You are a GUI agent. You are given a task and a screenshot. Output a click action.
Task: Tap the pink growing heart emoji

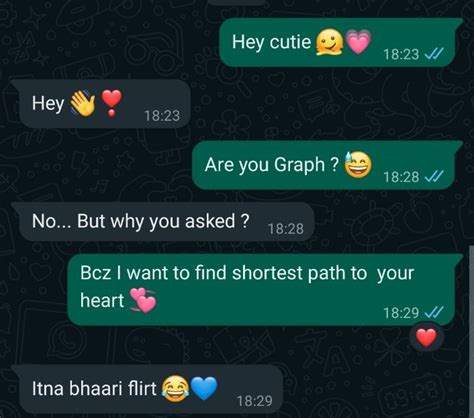click(x=358, y=42)
